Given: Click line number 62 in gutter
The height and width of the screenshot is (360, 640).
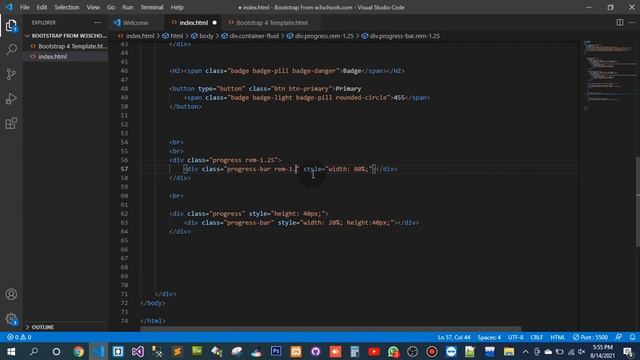Looking at the screenshot, I should click(124, 213).
